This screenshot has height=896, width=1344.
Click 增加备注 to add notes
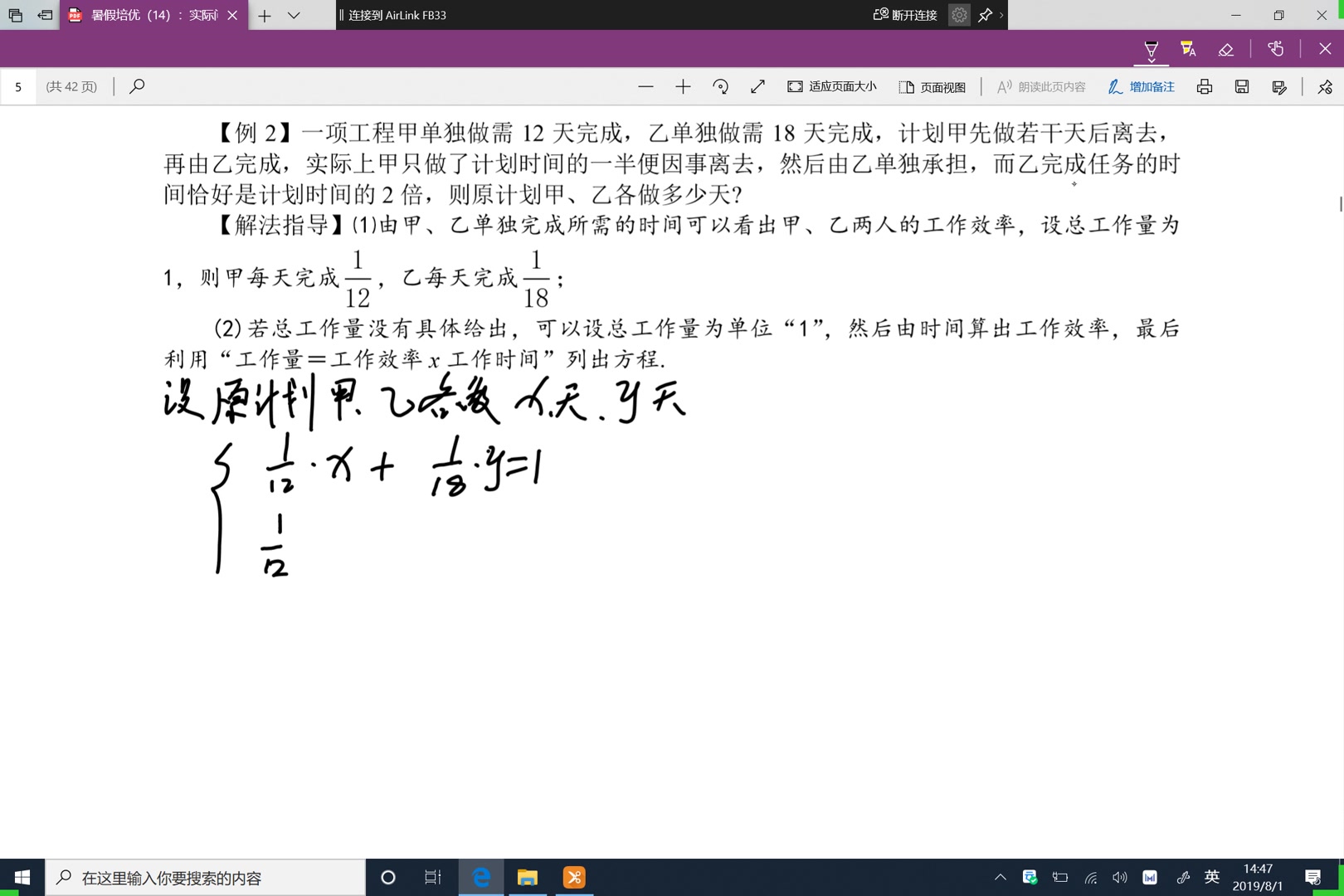pyautogui.click(x=1141, y=86)
